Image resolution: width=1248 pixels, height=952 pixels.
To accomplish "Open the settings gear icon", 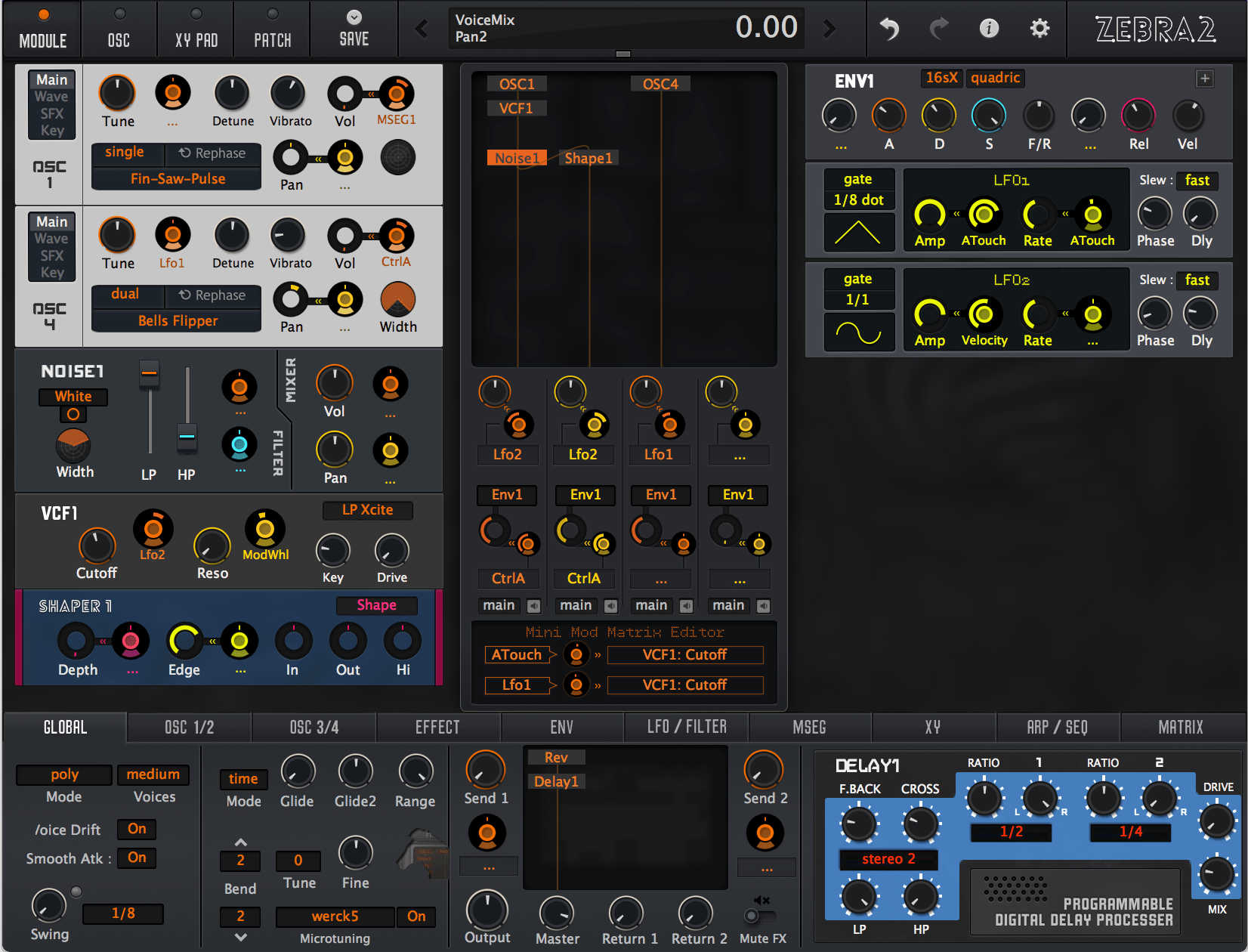I will point(1040,29).
